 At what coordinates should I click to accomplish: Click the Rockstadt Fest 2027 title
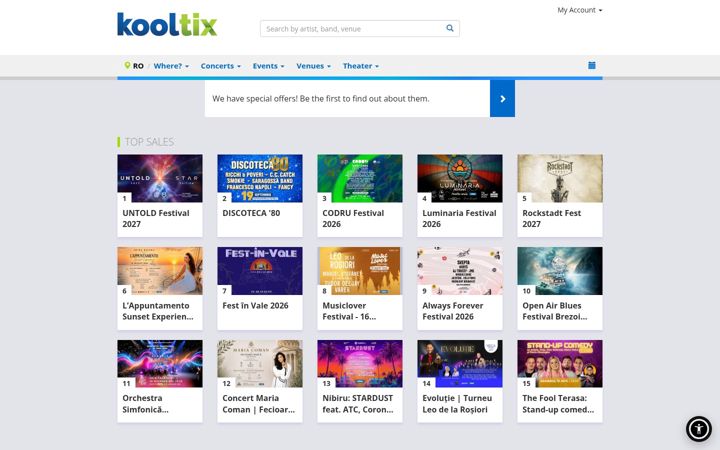click(551, 219)
